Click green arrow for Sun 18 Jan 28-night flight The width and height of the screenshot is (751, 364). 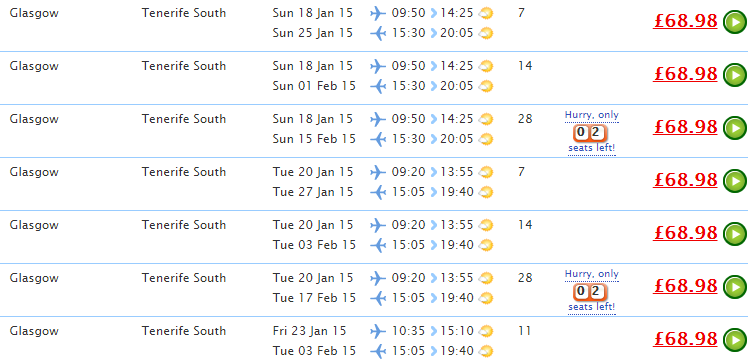735,128
